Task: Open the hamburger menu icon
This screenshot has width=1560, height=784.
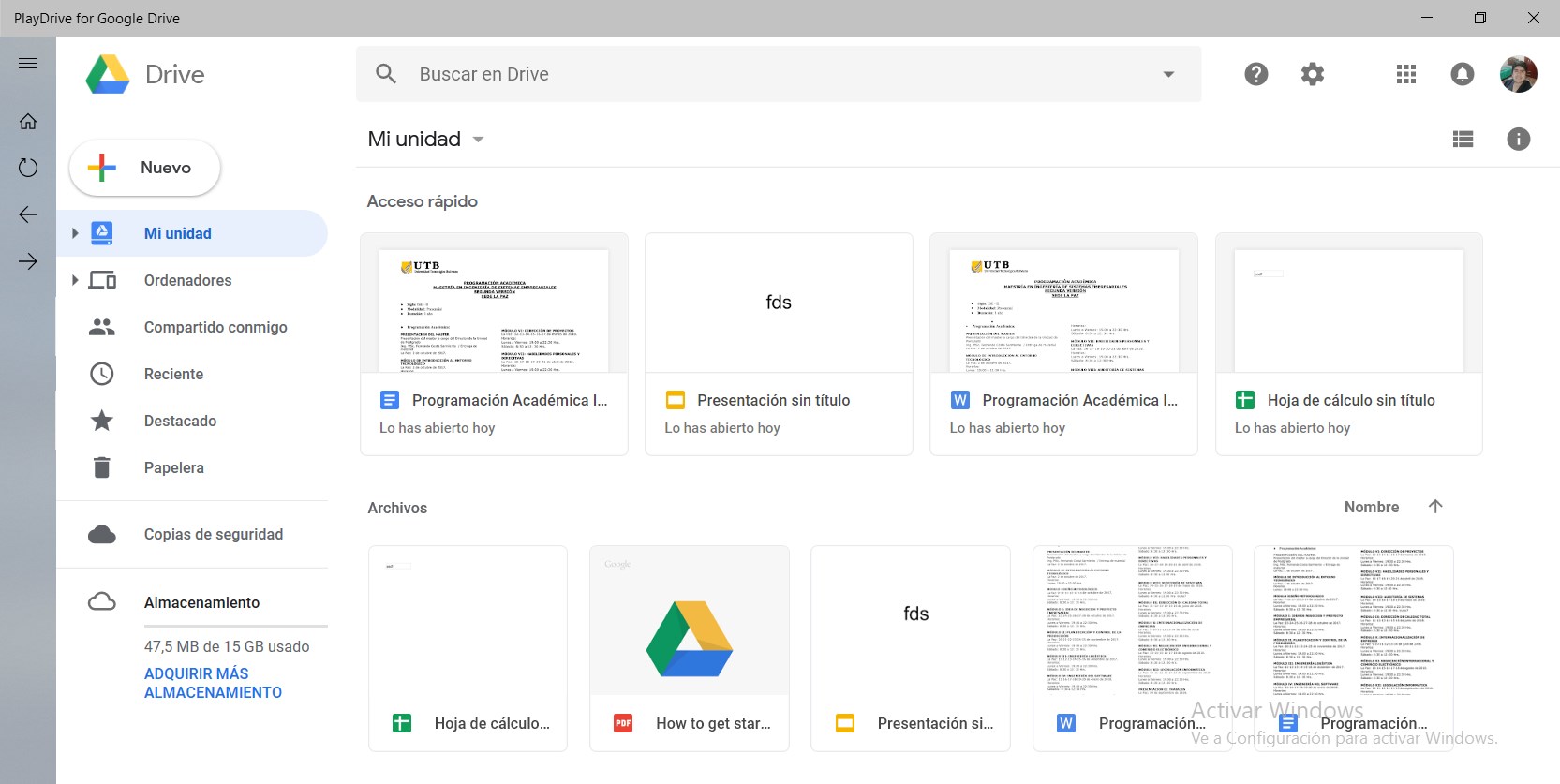Action: point(28,64)
